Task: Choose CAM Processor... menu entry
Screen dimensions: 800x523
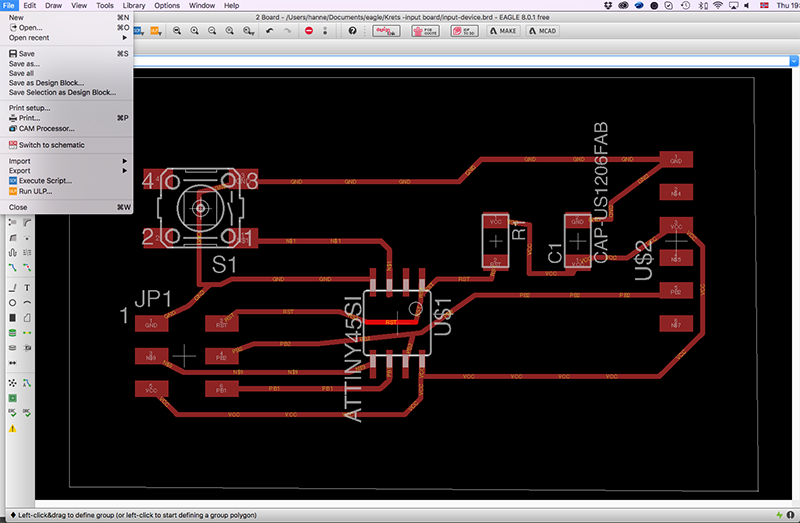Action: pyautogui.click(x=67, y=129)
